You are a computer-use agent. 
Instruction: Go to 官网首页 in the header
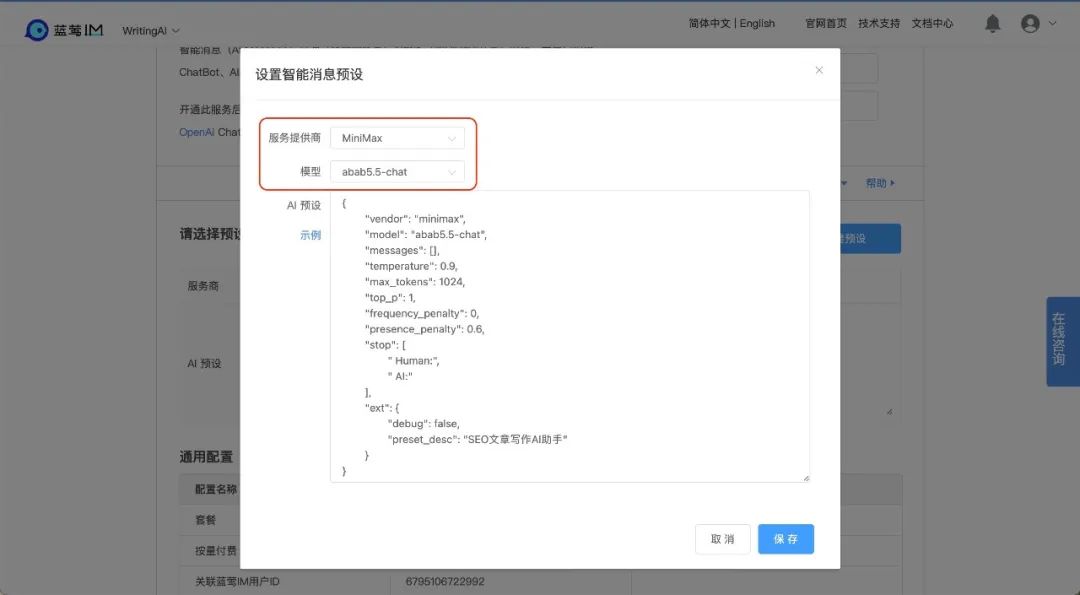click(x=825, y=23)
